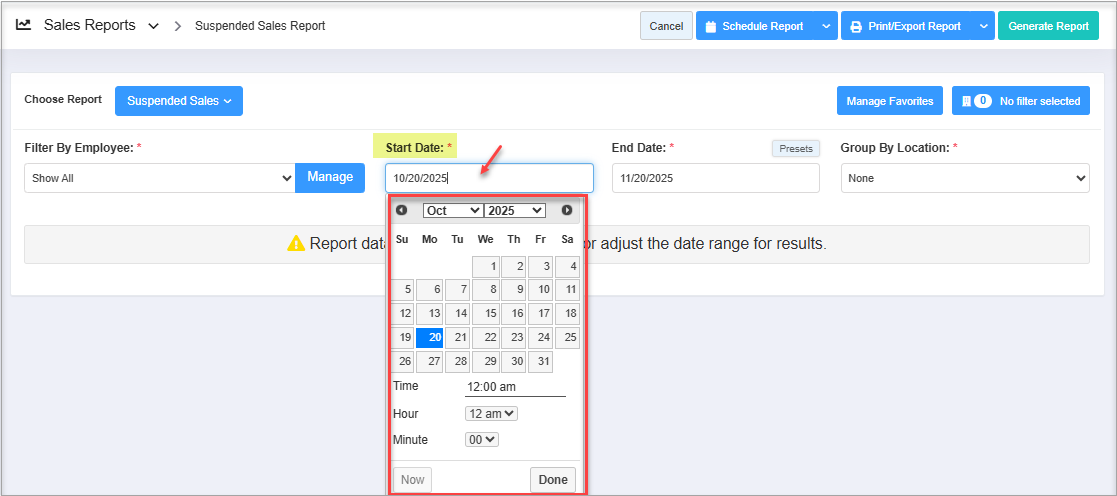Select October 24 in the calendar
The image size is (1117, 496).
point(541,338)
